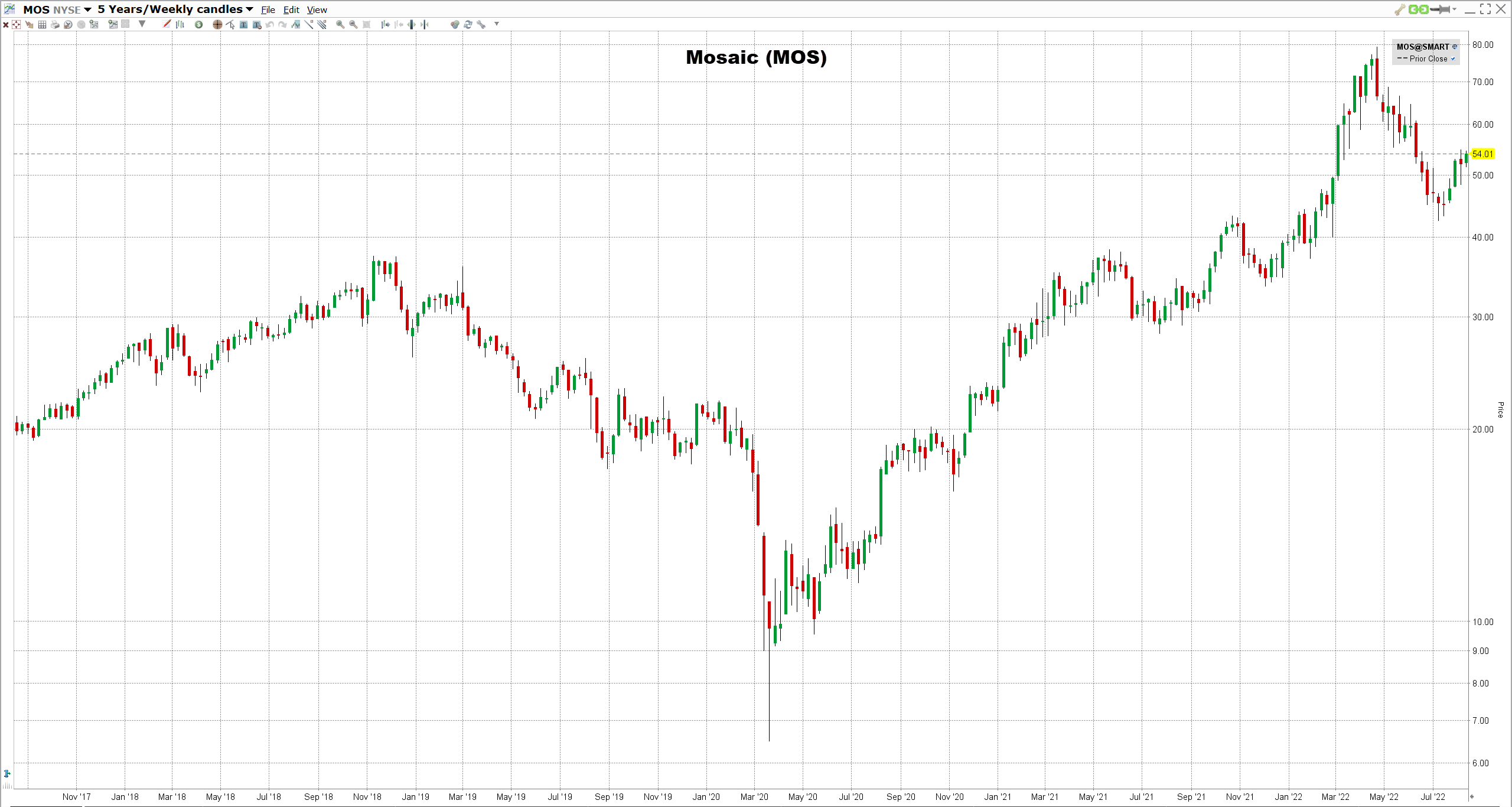This screenshot has width=1512, height=807.
Task: Click the bar chart type icon
Action: point(180,24)
